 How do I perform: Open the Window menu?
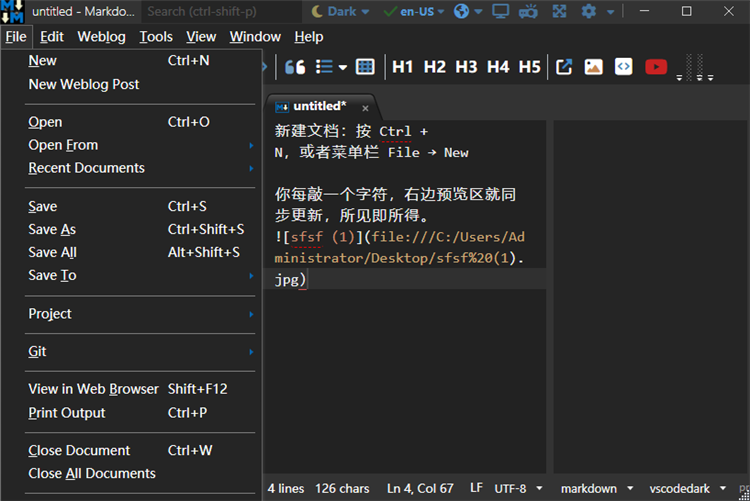coord(255,37)
